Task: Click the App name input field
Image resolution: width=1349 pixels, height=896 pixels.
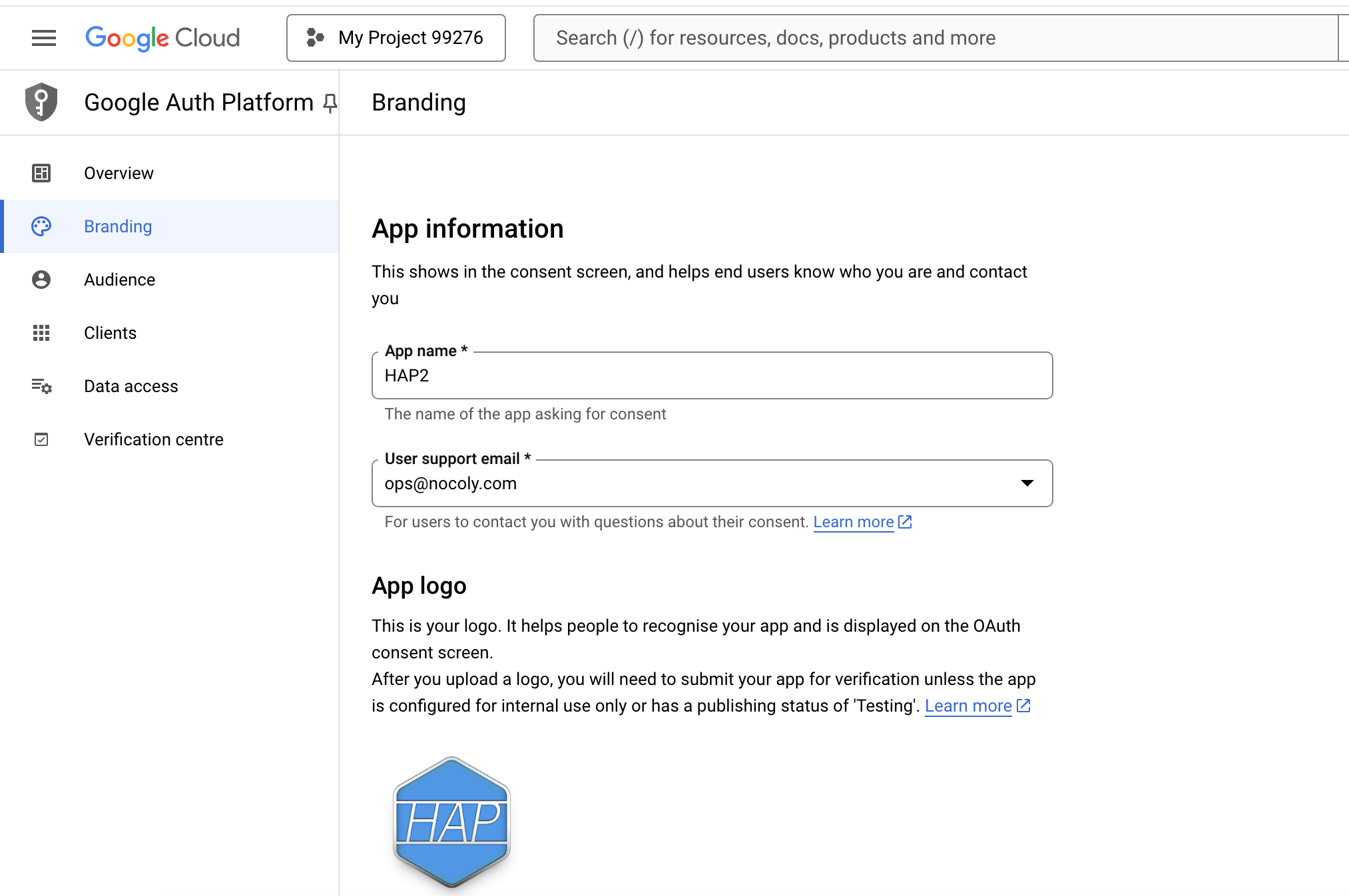Action: pos(712,375)
